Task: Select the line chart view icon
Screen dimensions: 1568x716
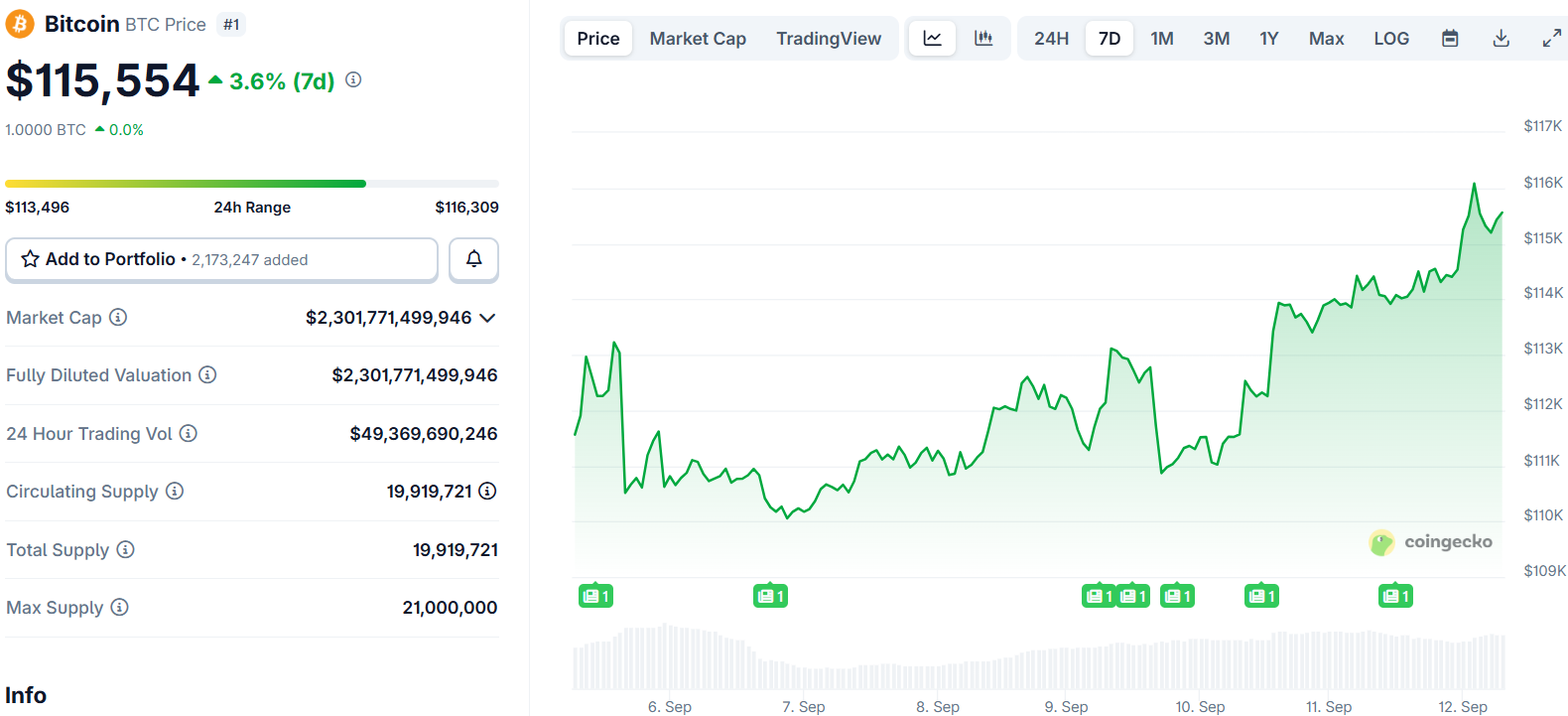Action: 933,39
